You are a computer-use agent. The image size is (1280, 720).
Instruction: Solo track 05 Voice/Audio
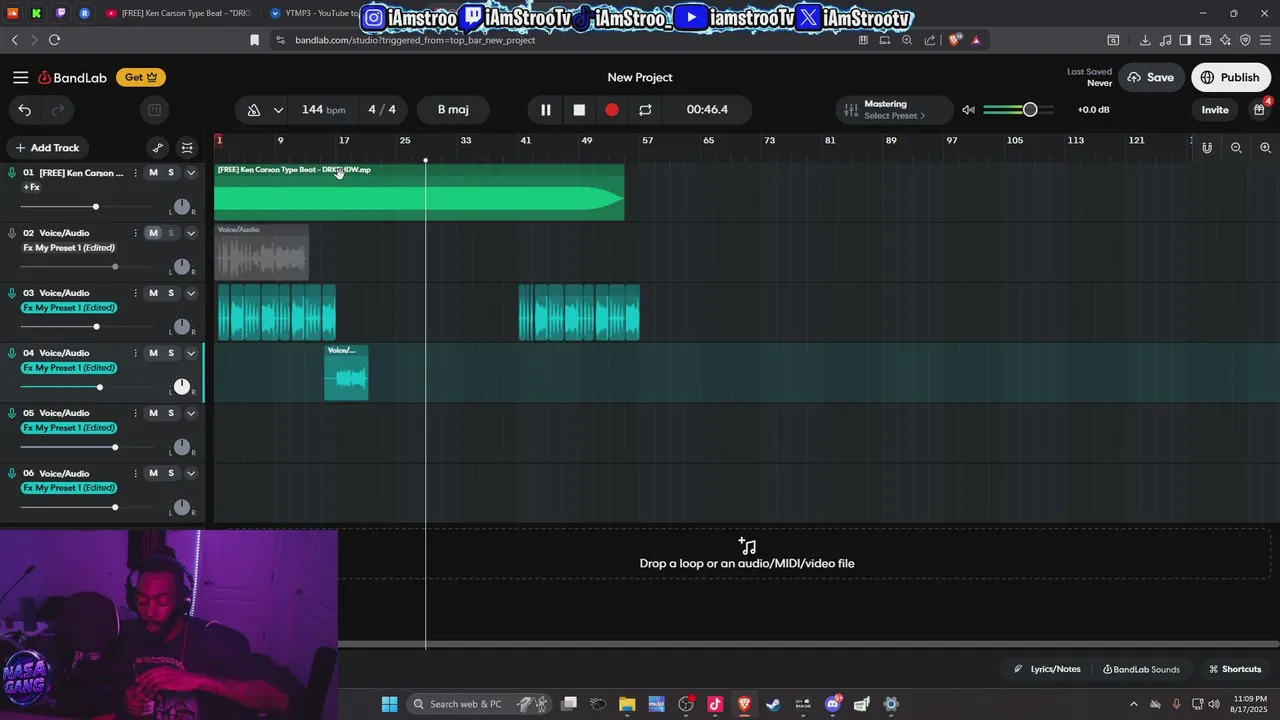coord(171,413)
